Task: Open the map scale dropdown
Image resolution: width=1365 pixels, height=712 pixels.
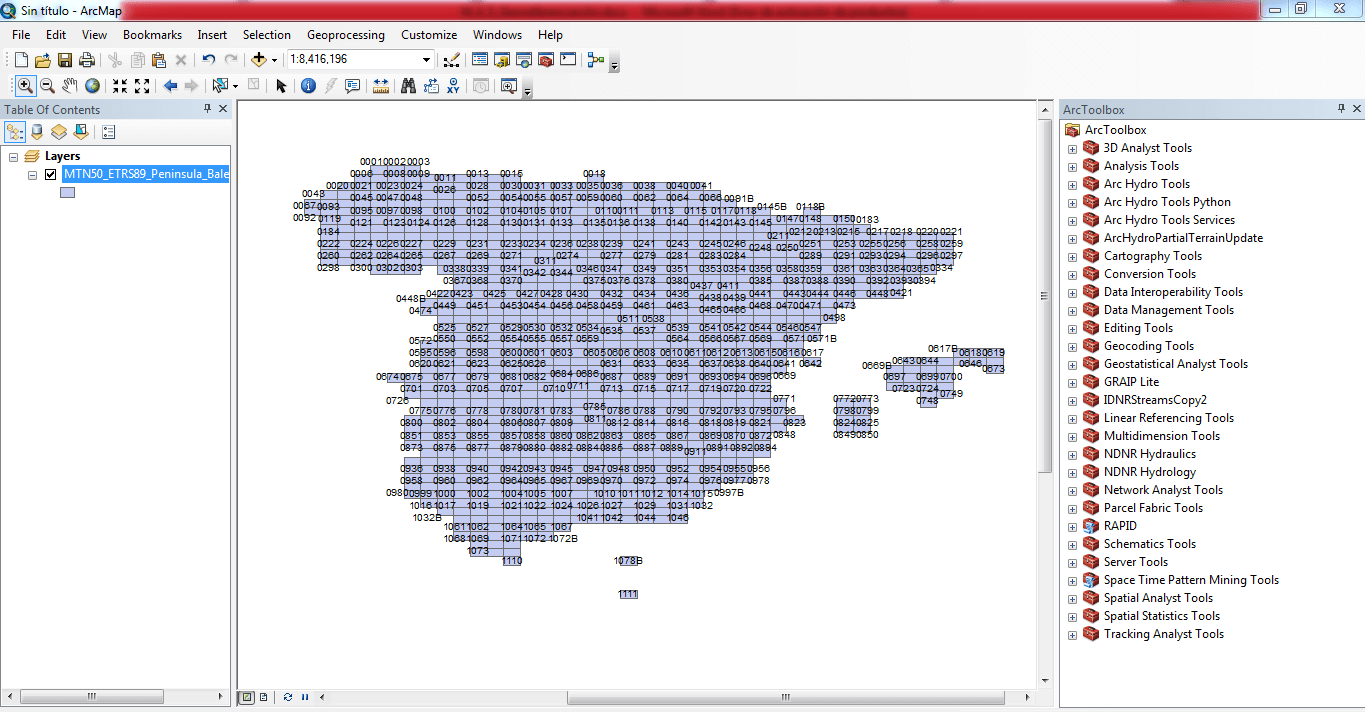Action: [x=427, y=60]
